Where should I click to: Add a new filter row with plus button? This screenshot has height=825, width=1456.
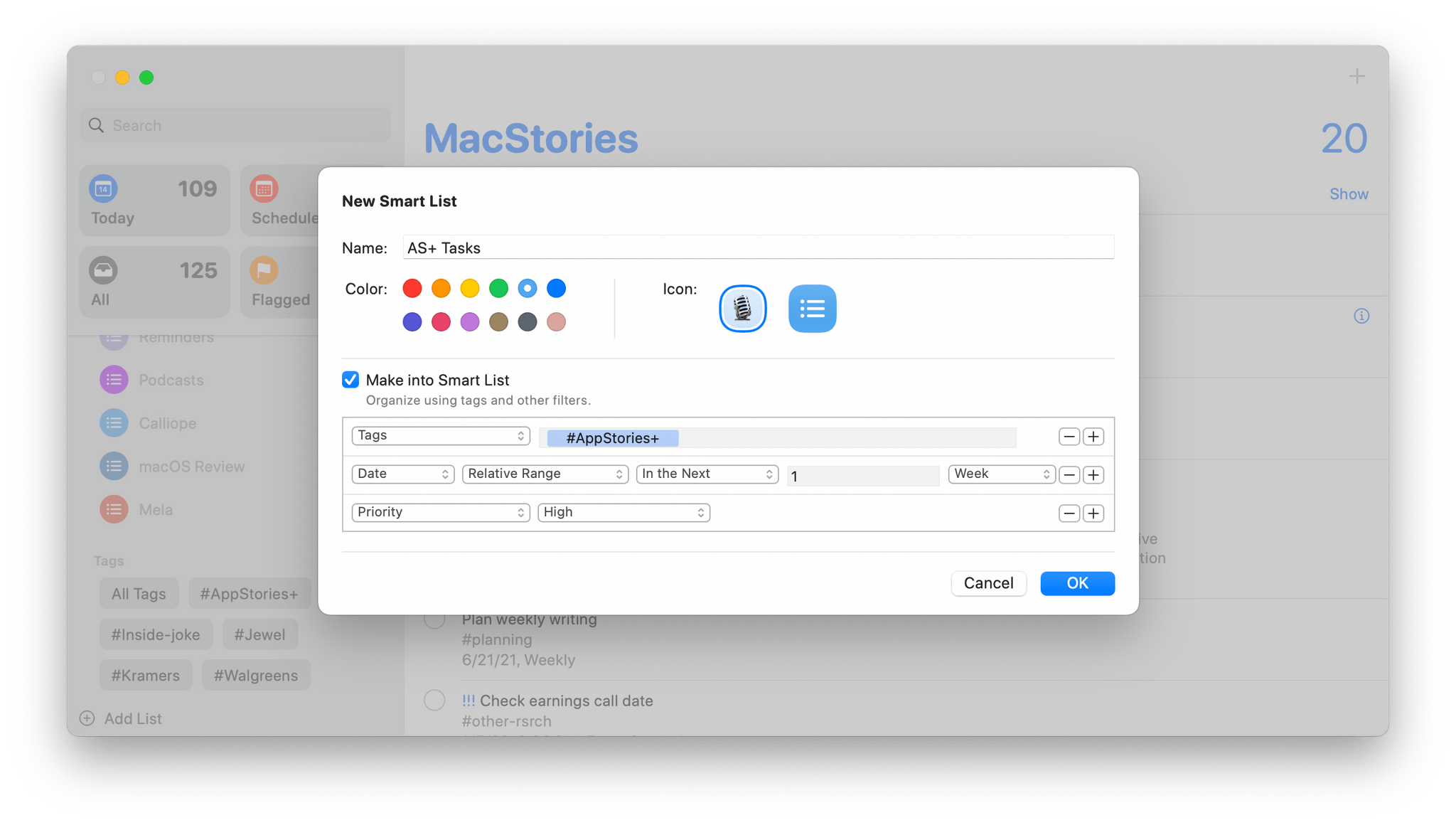[1094, 512]
